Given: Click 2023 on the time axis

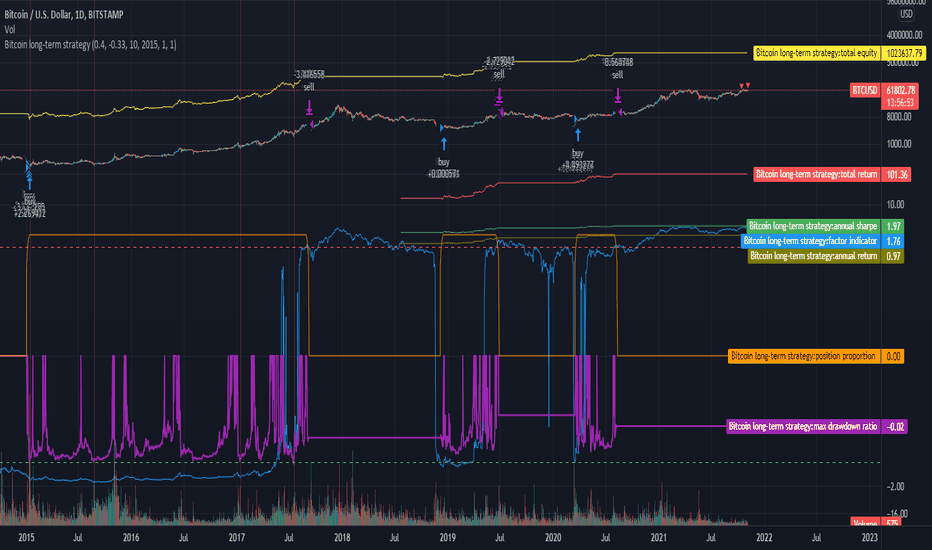Looking at the screenshot, I should point(870,538).
